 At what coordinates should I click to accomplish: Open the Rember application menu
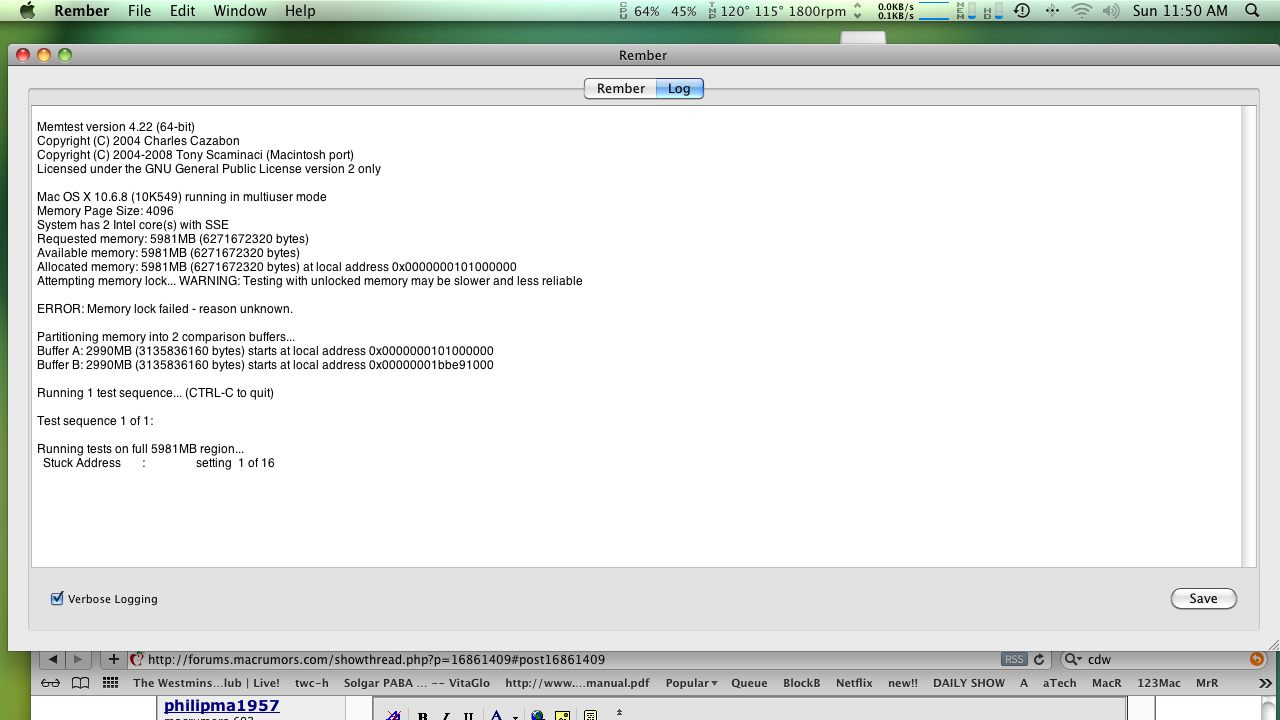click(82, 11)
